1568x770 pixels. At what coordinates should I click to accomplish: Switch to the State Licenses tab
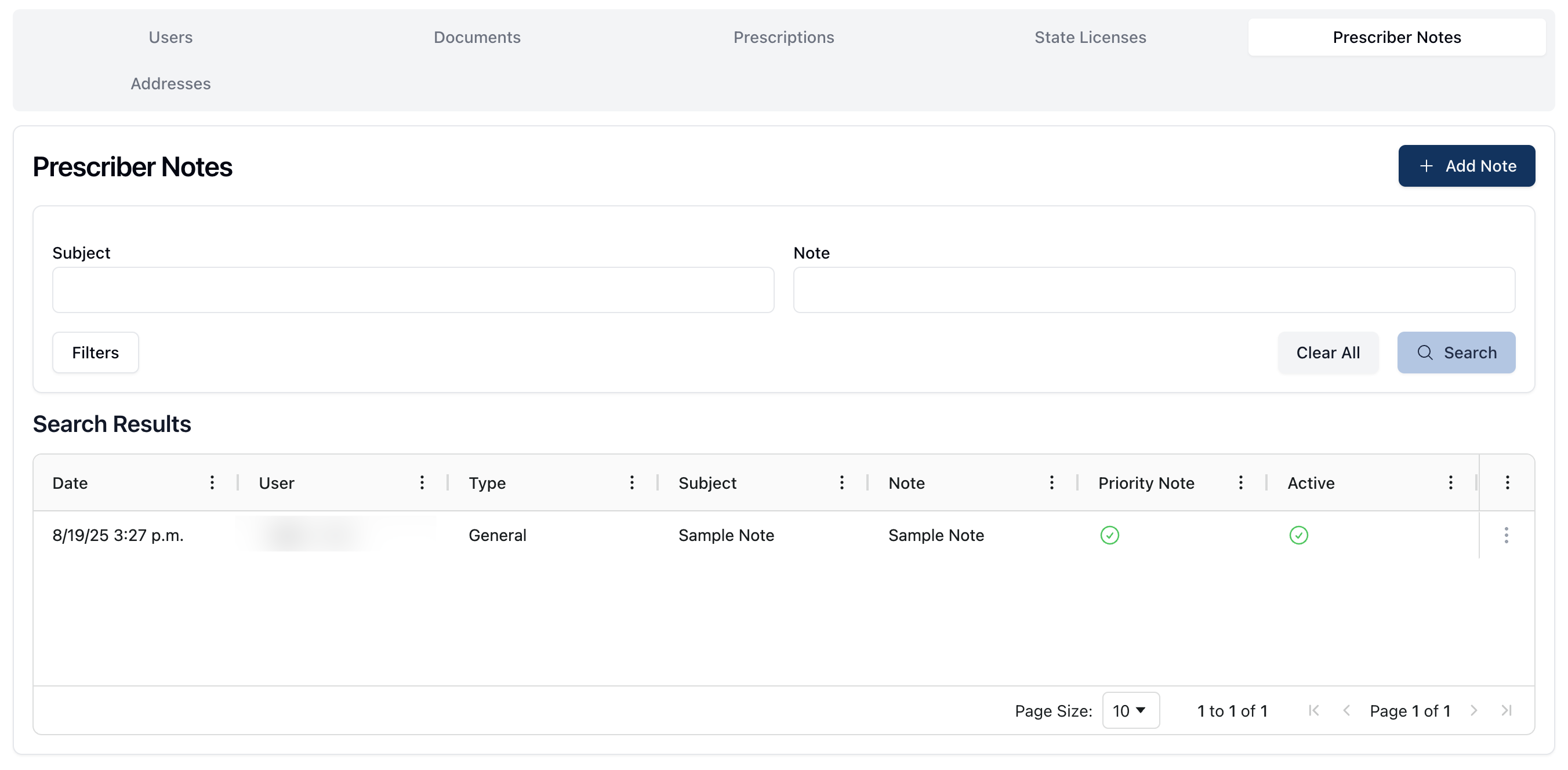(x=1090, y=37)
